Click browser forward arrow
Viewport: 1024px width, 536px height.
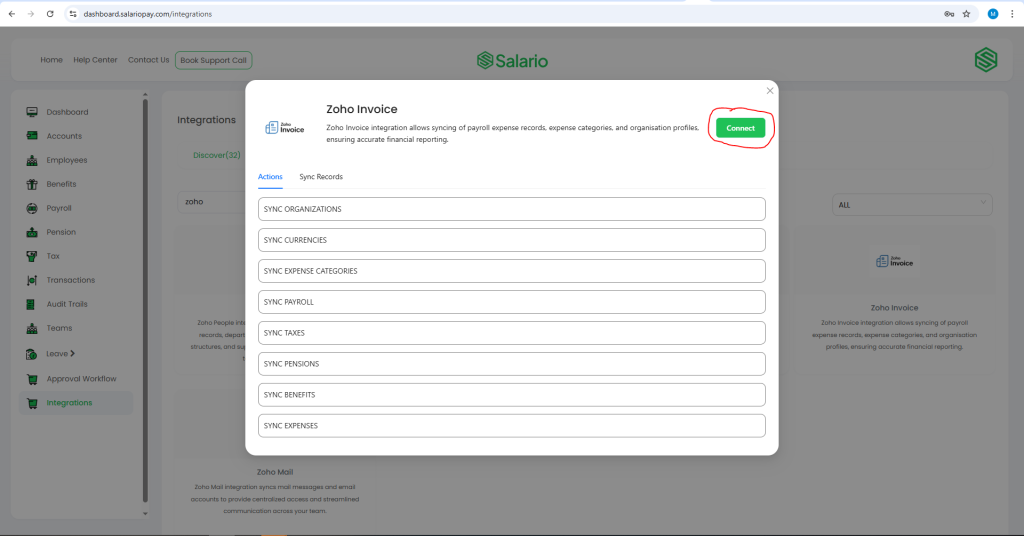coord(31,14)
